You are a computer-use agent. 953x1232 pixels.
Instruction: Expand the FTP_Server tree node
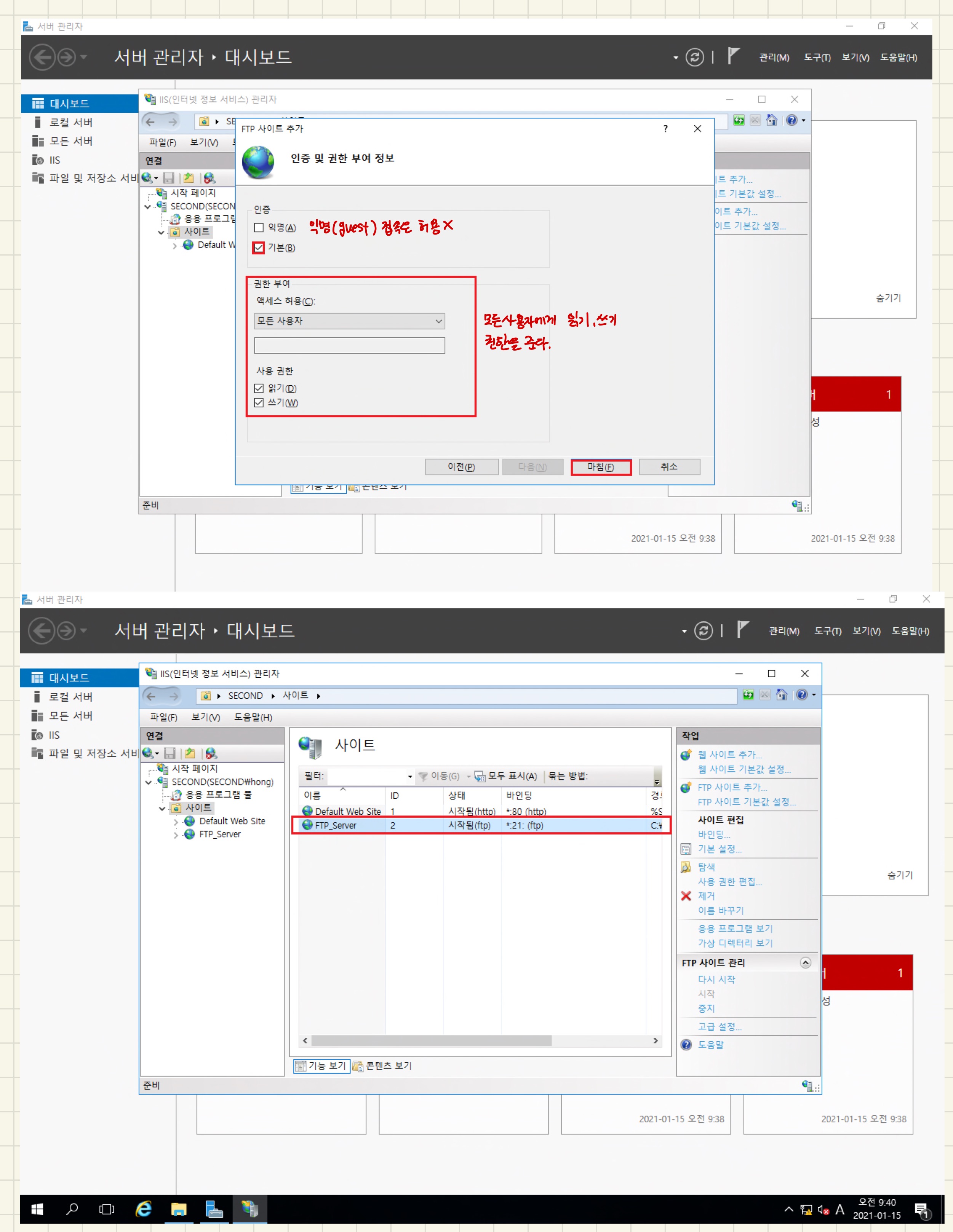tap(176, 835)
